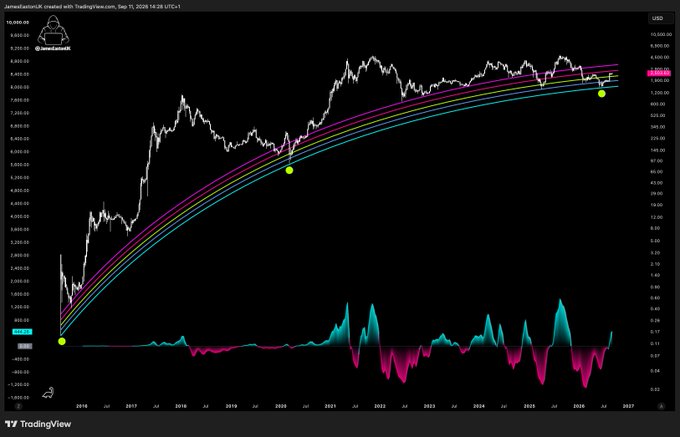Click the 29.00 label on right price axis

[659, 193]
